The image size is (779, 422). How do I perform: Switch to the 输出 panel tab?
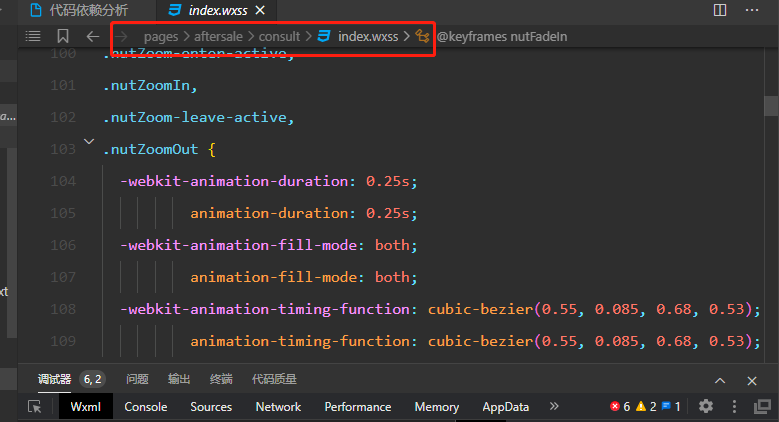[179, 380]
